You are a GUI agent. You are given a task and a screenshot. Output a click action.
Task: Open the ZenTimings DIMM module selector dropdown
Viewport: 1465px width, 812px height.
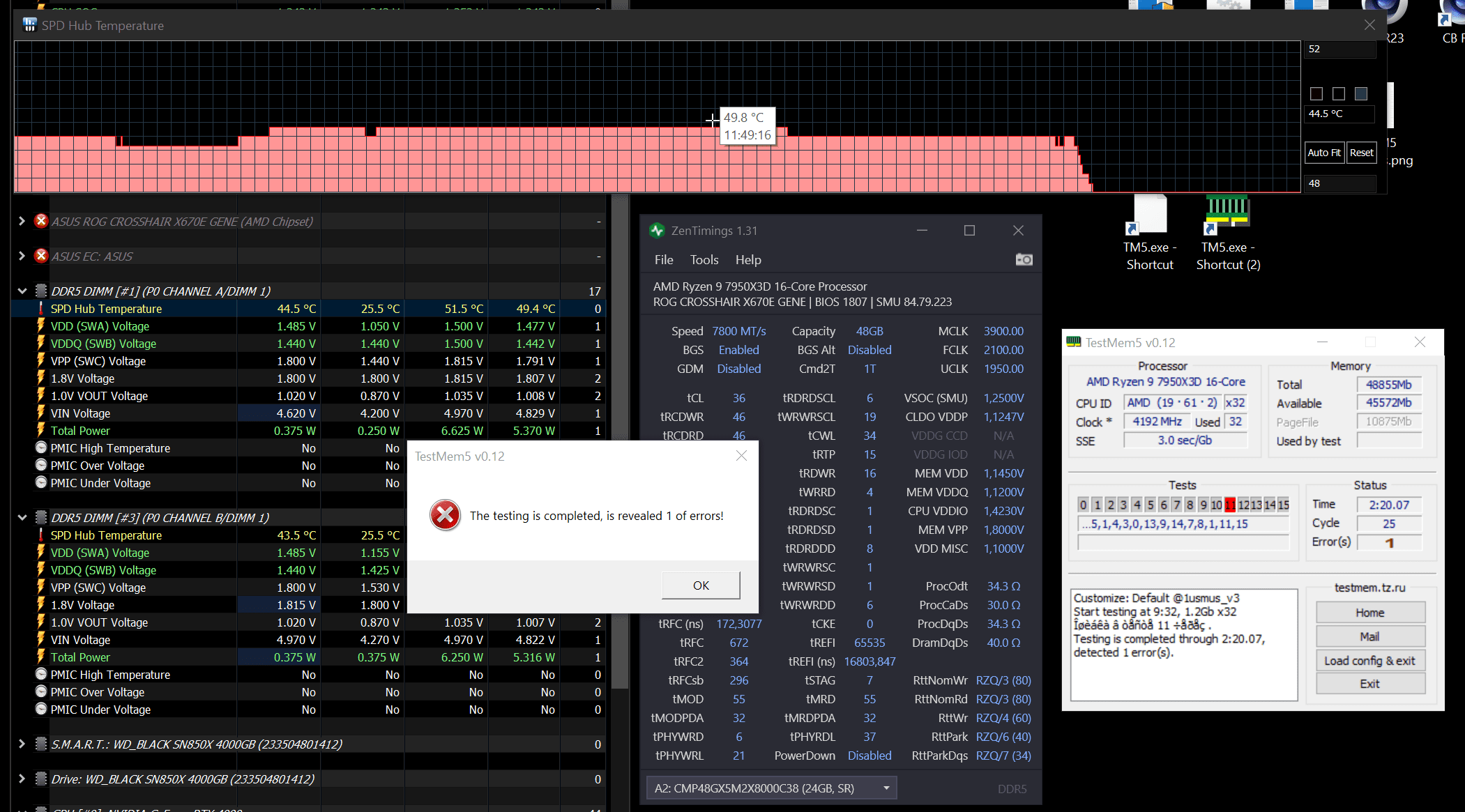(771, 788)
